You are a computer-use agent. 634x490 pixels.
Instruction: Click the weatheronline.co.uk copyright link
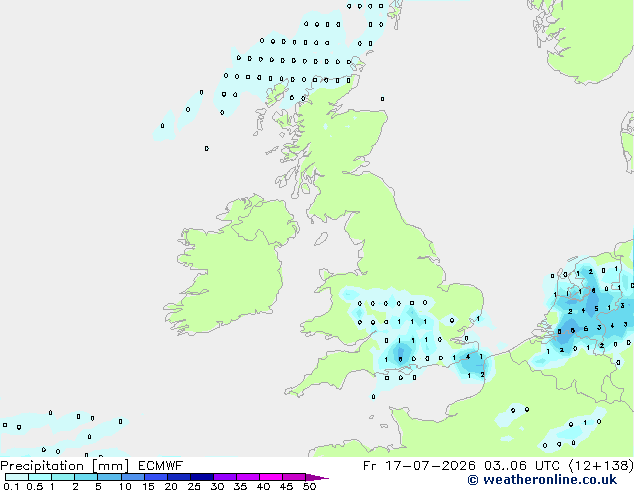coord(542,480)
